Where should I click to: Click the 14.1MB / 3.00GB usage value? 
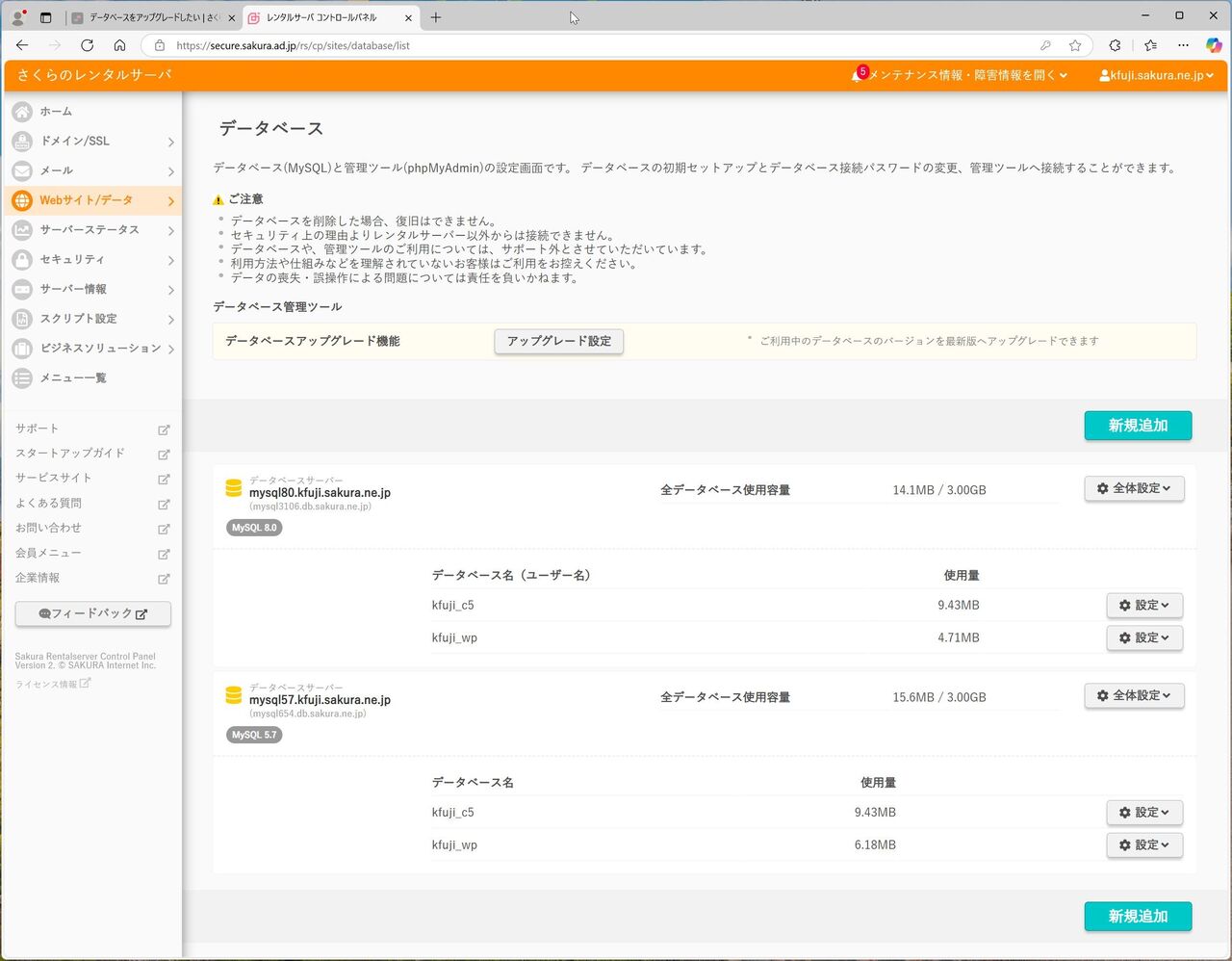click(939, 490)
